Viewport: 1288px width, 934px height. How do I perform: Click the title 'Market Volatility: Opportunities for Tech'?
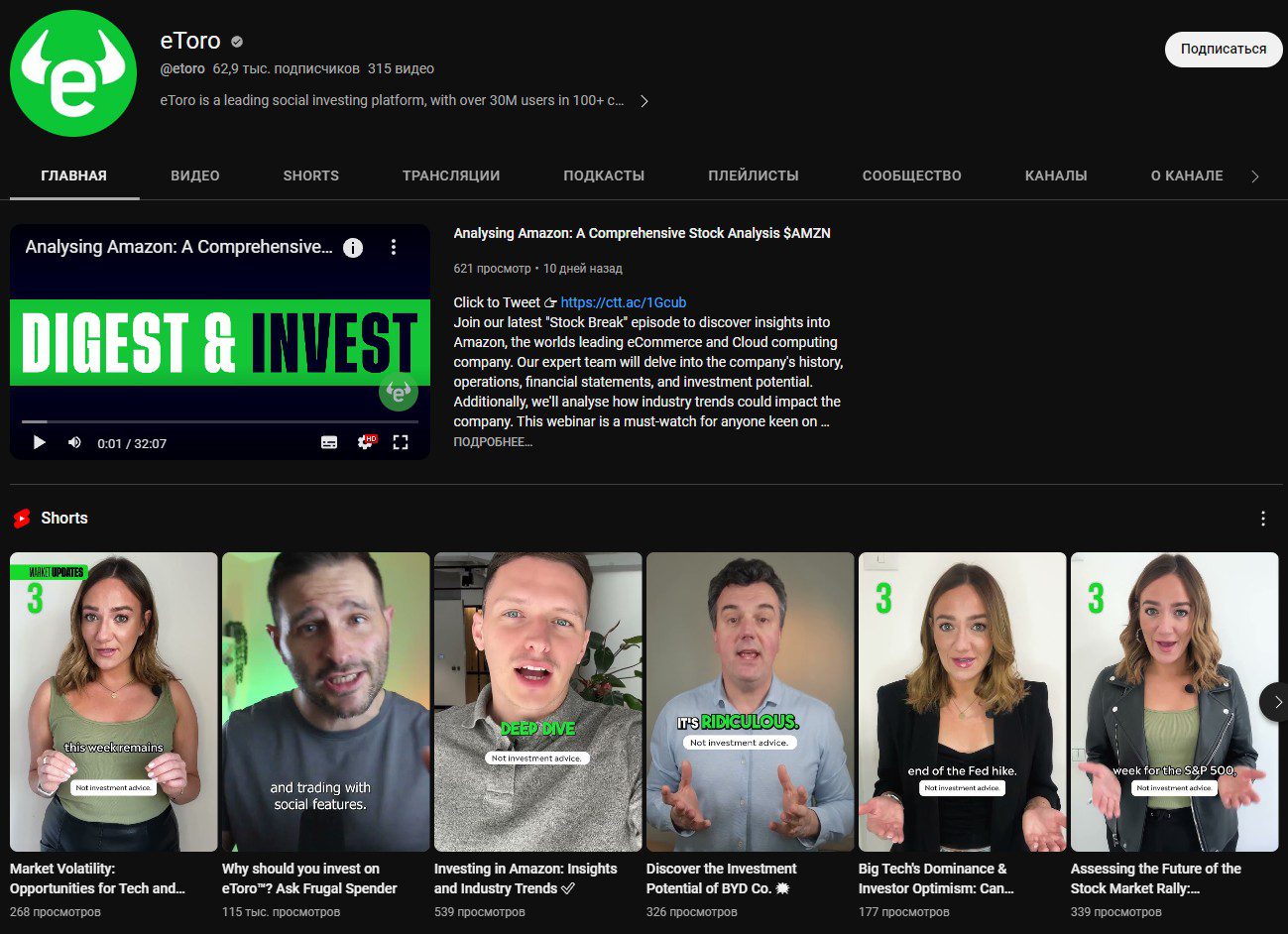pos(97,878)
